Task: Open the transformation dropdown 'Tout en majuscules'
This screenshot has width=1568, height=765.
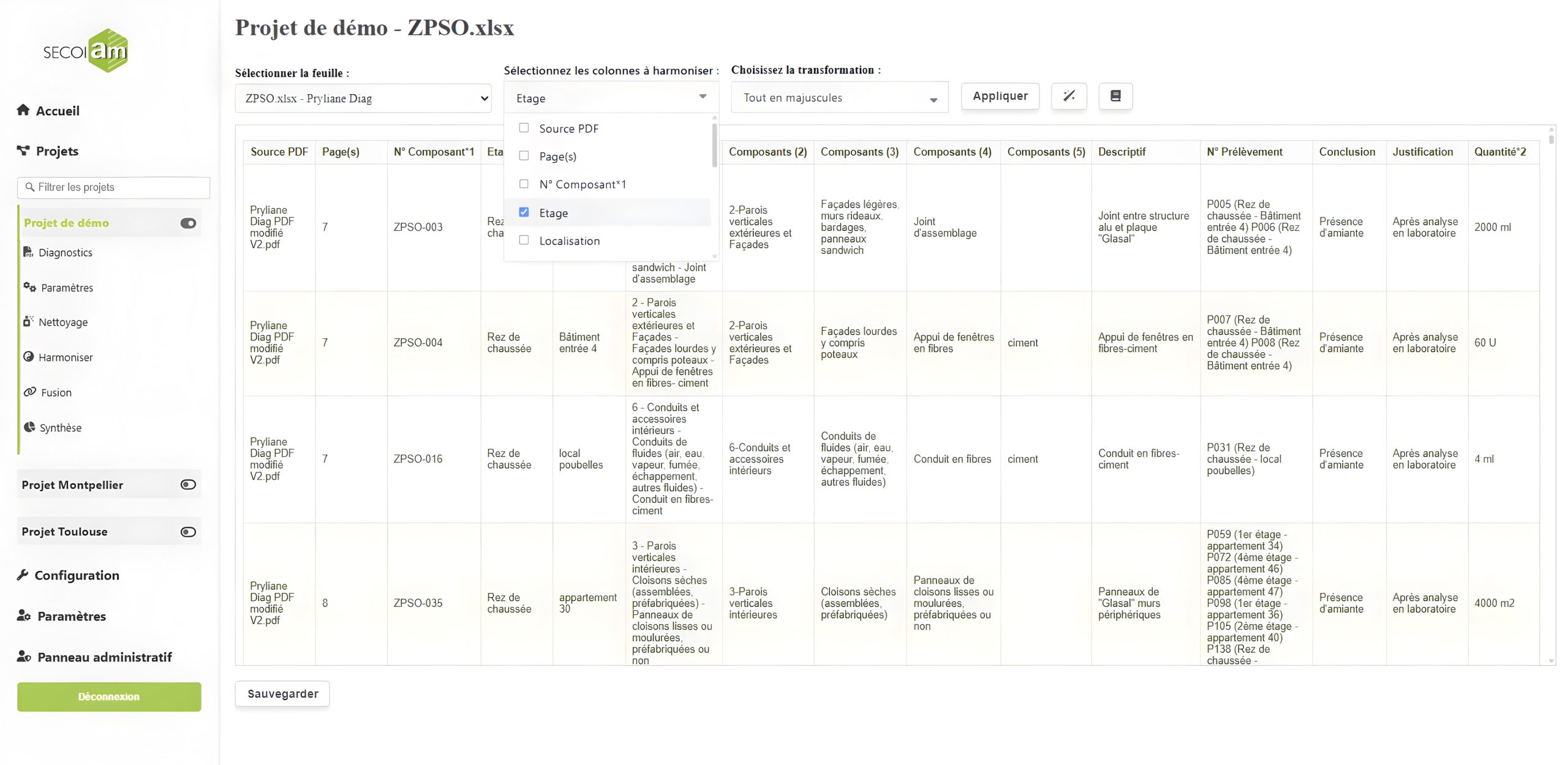Action: pos(839,98)
